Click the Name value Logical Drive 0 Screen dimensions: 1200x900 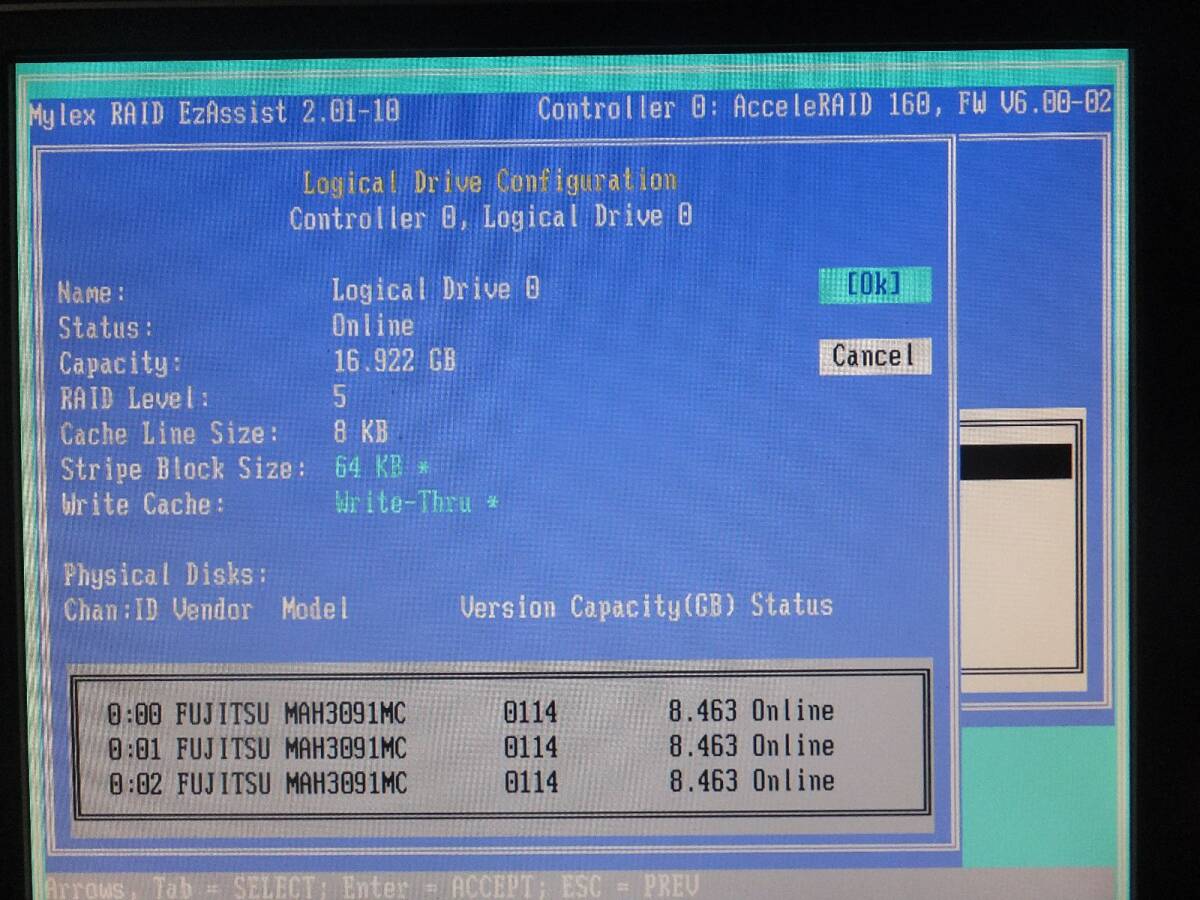[436, 290]
